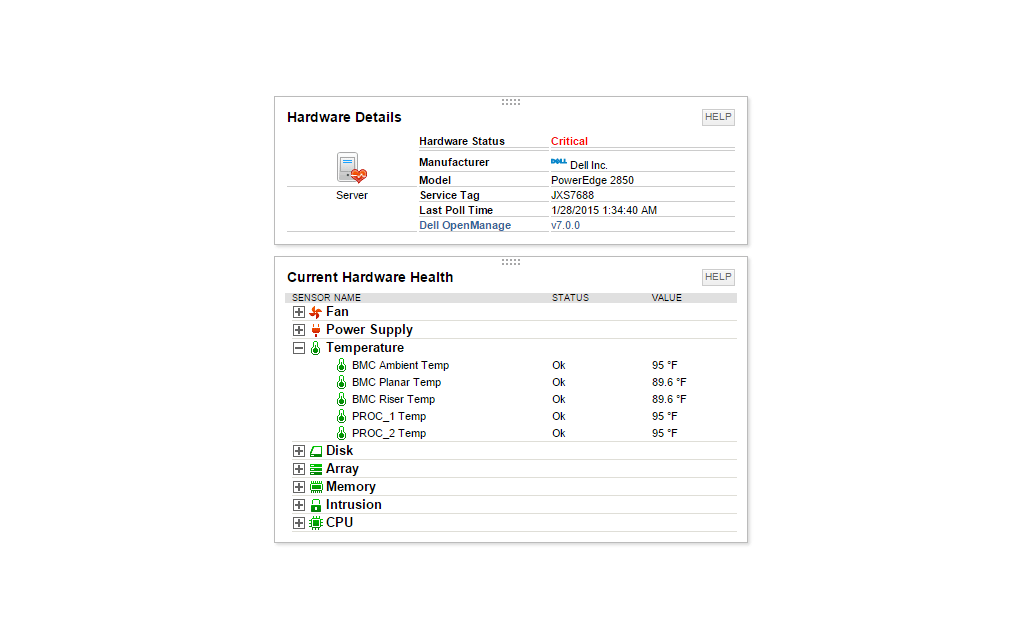Image resolution: width=1024 pixels, height=640 pixels.
Task: Click the PROC_2 Temp sensor name
Action: pyautogui.click(x=389, y=433)
